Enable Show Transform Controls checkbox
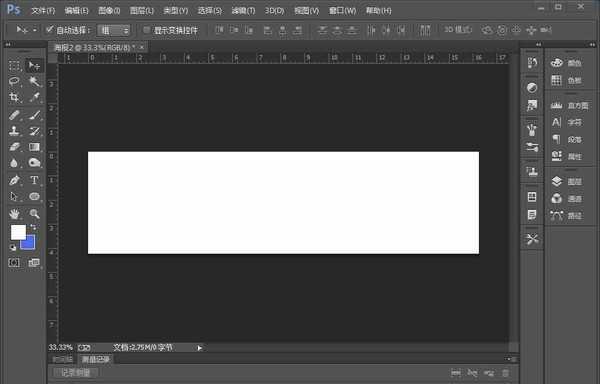The image size is (600, 384). pyautogui.click(x=147, y=30)
